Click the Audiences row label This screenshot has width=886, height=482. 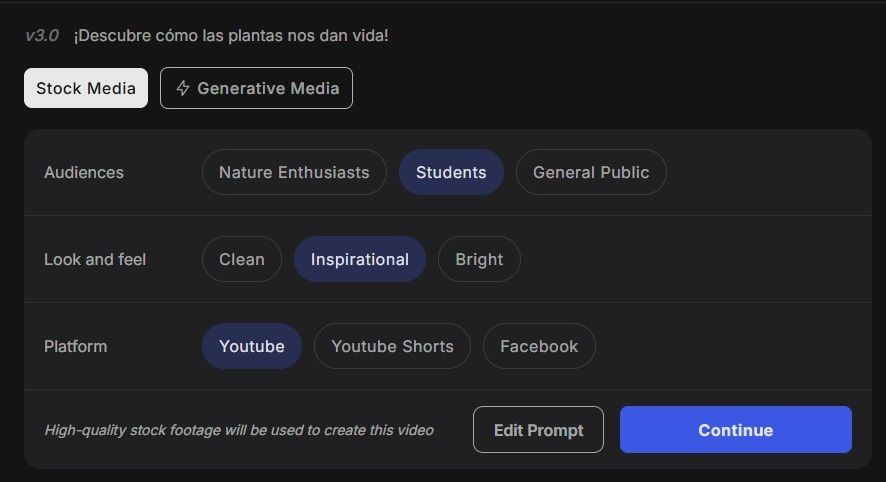84,172
